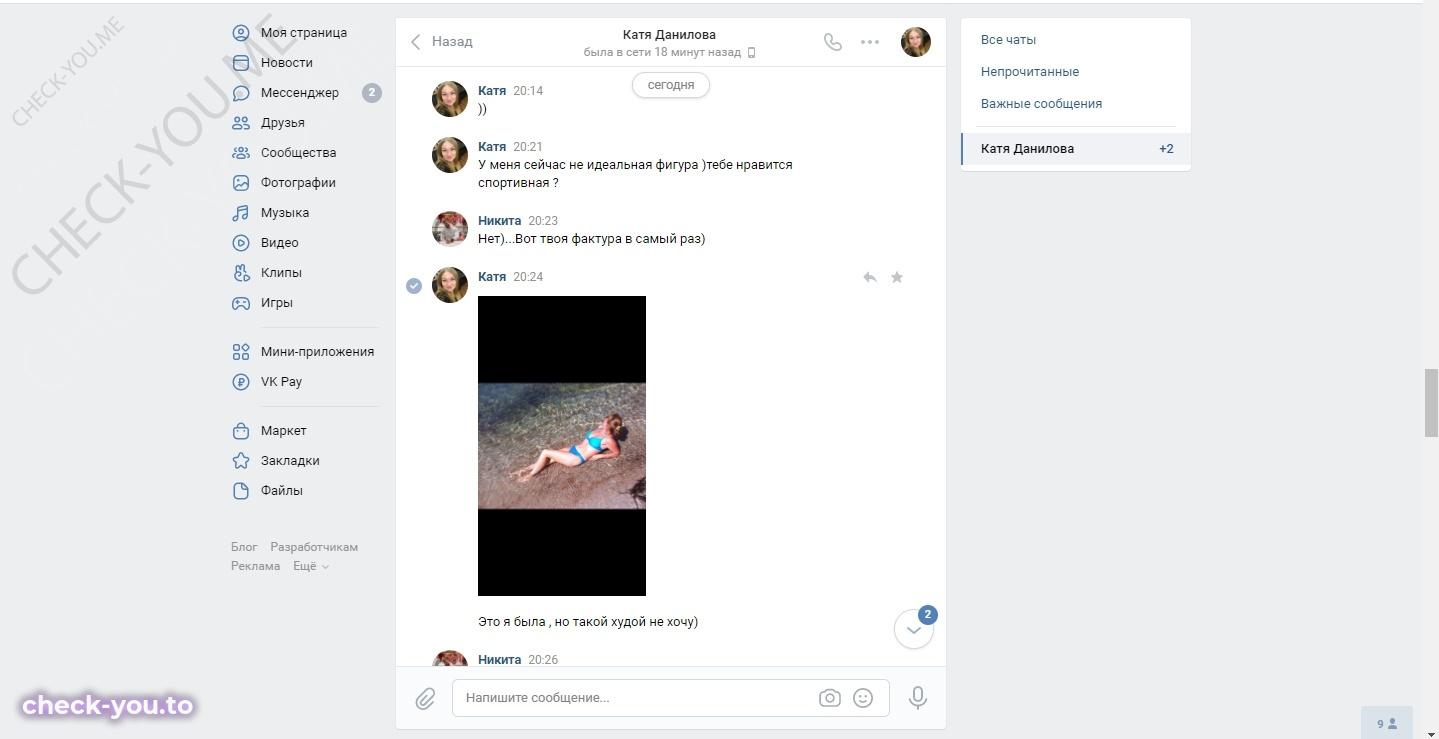Open the Разработчикам footer link
1439x739 pixels.
pyautogui.click(x=314, y=547)
